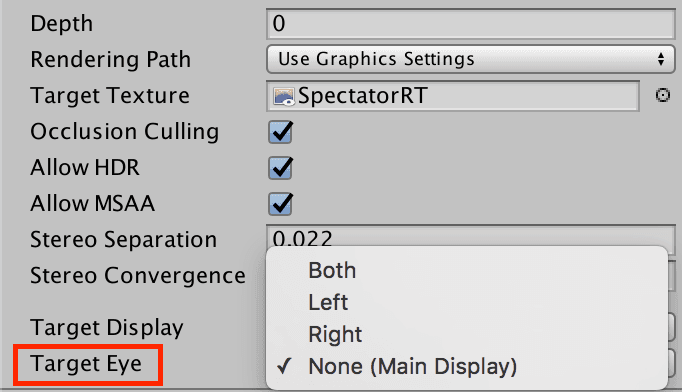The height and width of the screenshot is (392, 682).
Task: Toggle the Allow MSAA checkbox
Action: (x=281, y=204)
